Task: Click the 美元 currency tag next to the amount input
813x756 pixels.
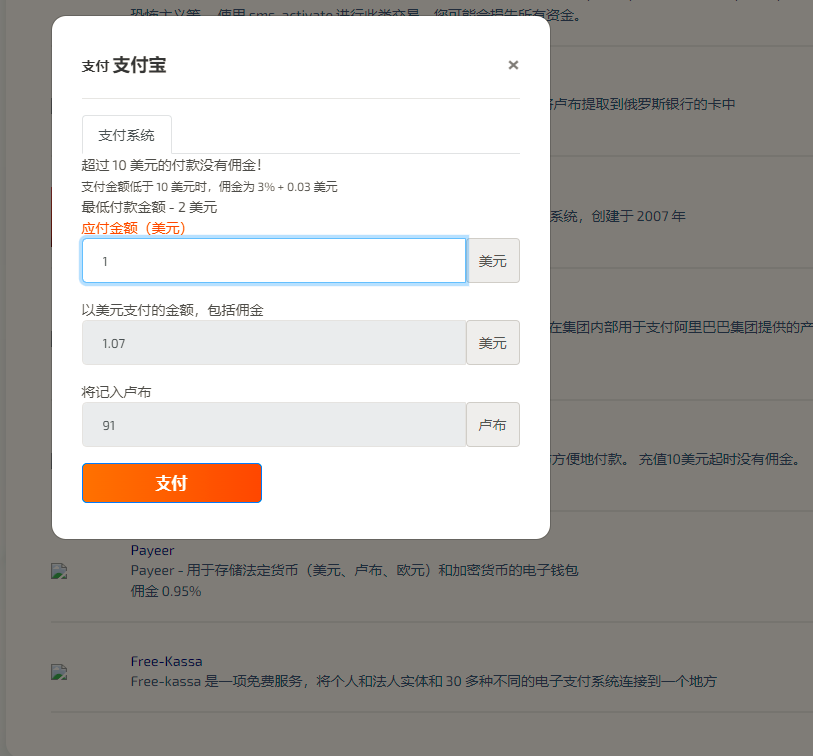Action: coord(492,260)
